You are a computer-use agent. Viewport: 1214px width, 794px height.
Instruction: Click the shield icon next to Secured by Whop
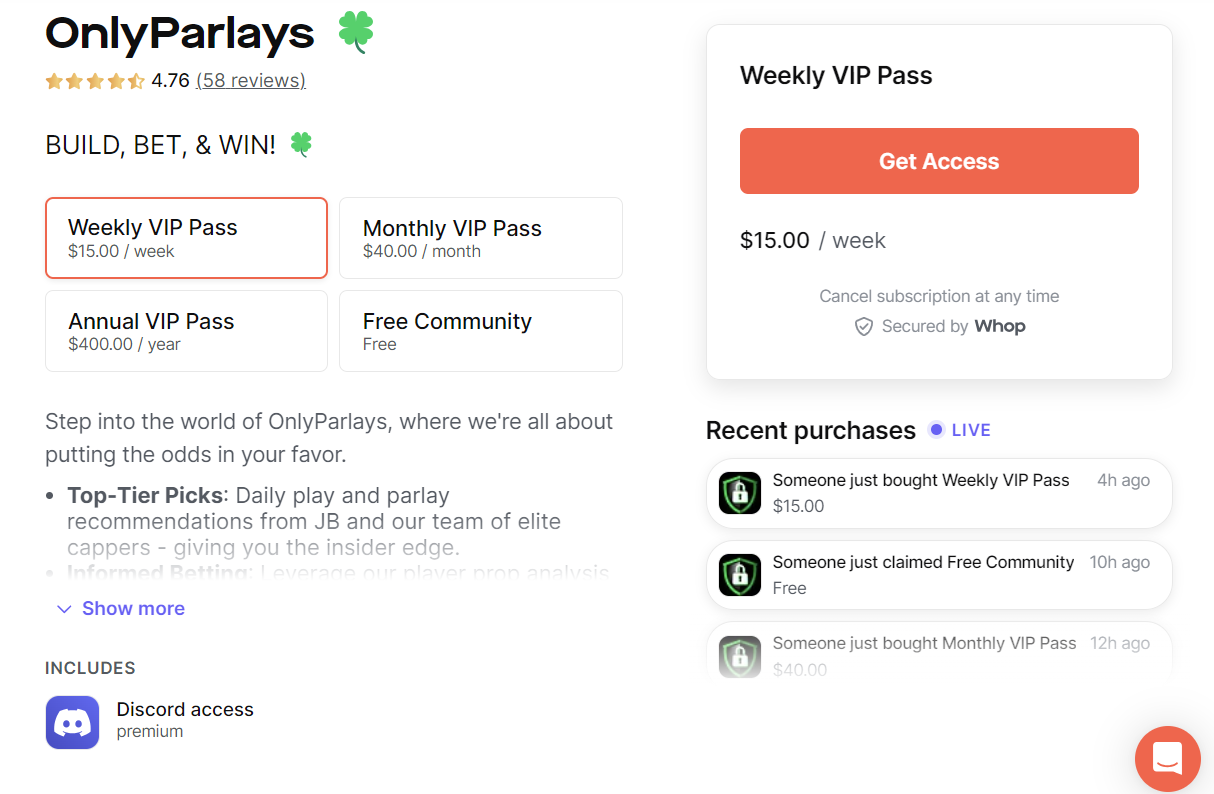[863, 326]
